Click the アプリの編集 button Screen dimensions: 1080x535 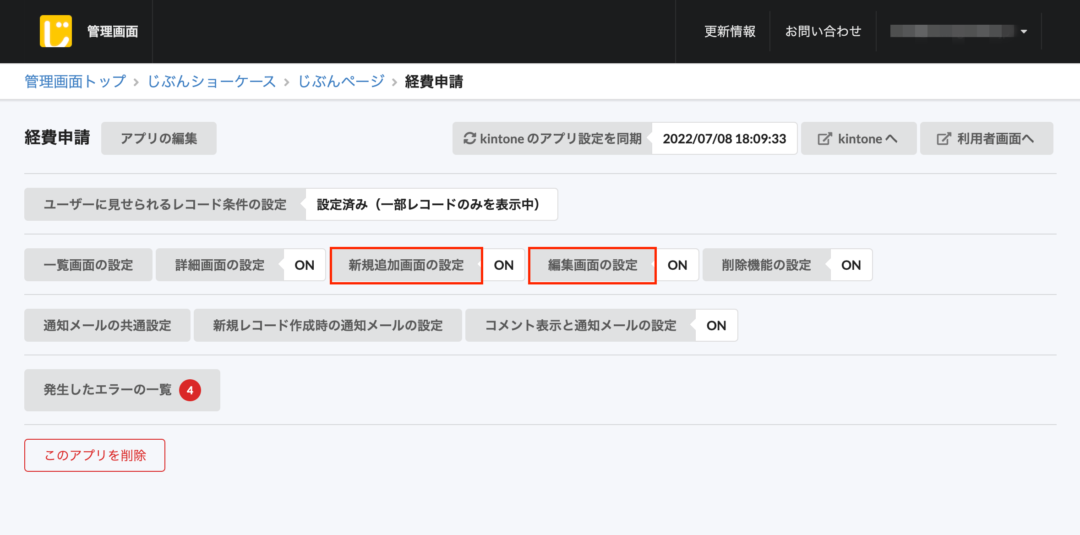click(x=159, y=139)
